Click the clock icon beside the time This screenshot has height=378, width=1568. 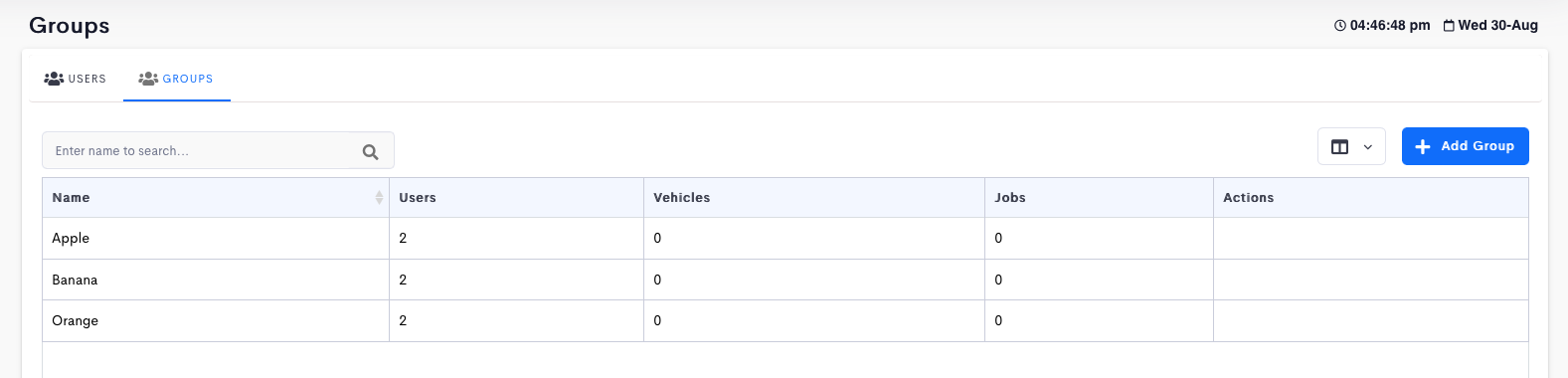pos(1339,25)
